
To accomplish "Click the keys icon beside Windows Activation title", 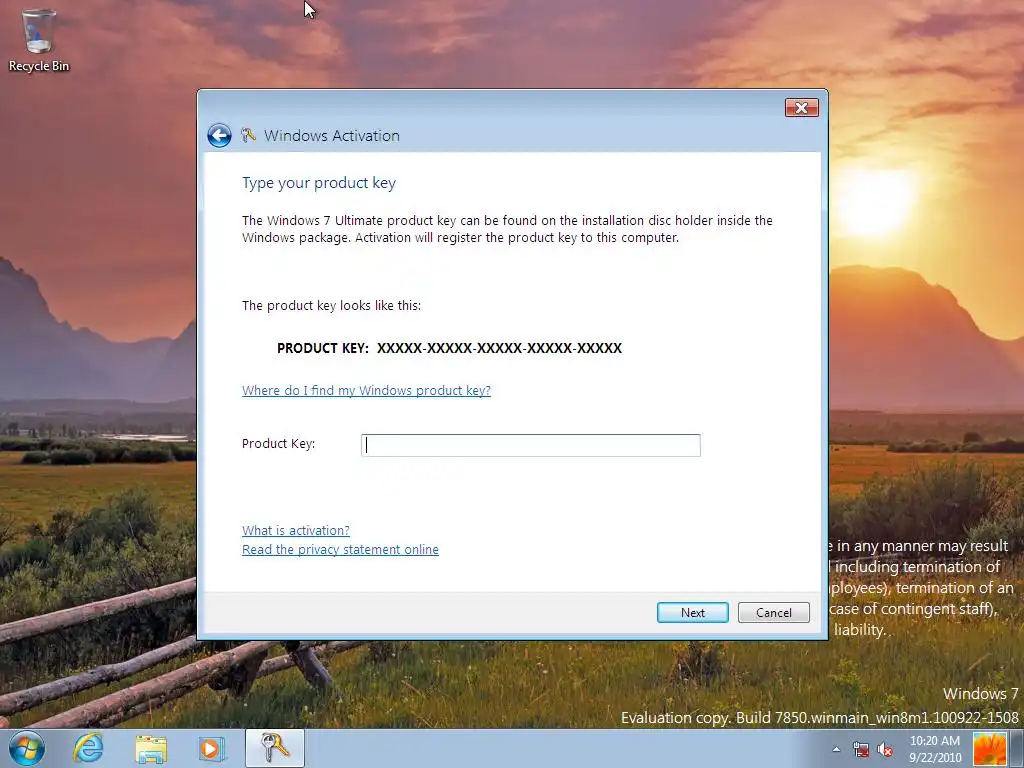I will tap(248, 135).
